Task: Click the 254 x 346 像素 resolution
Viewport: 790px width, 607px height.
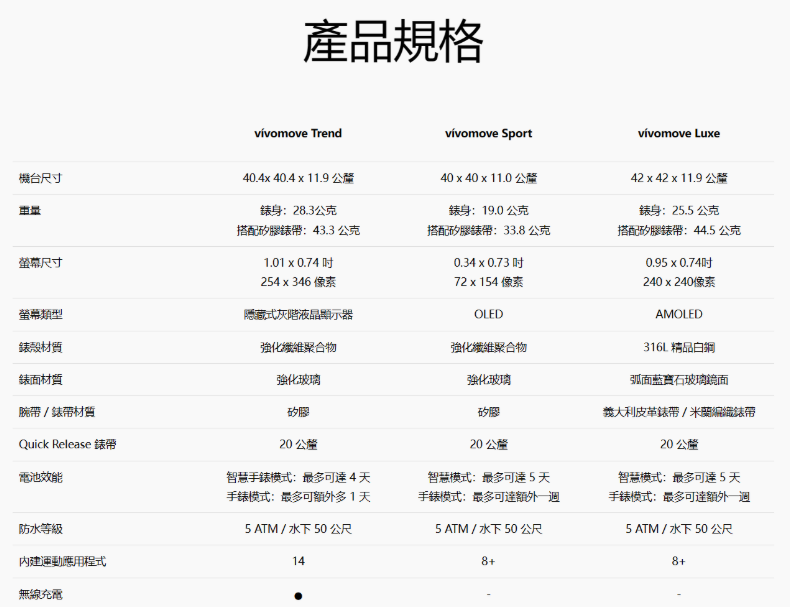Action: (x=298, y=282)
